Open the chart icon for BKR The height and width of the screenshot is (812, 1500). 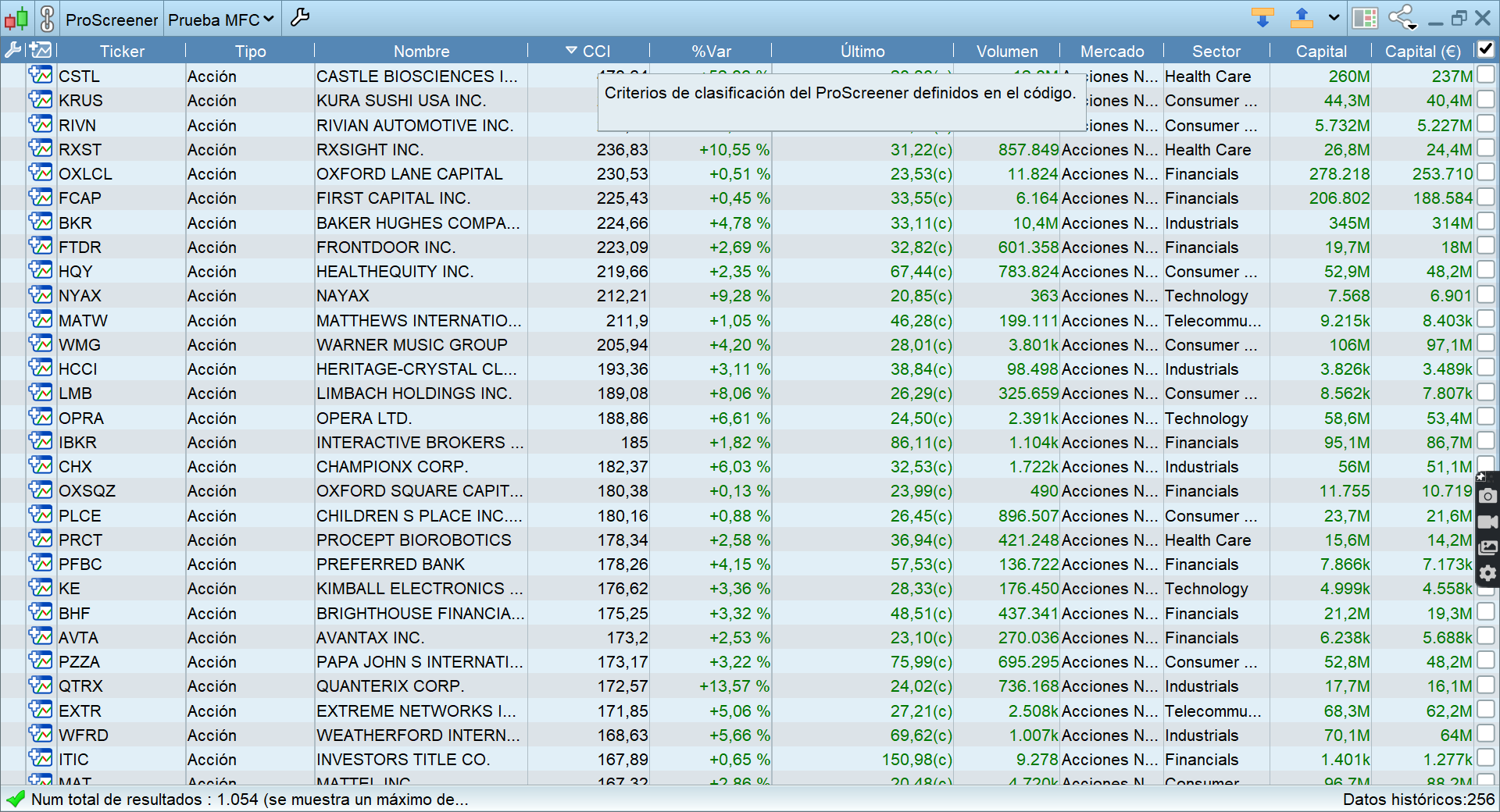(40, 222)
